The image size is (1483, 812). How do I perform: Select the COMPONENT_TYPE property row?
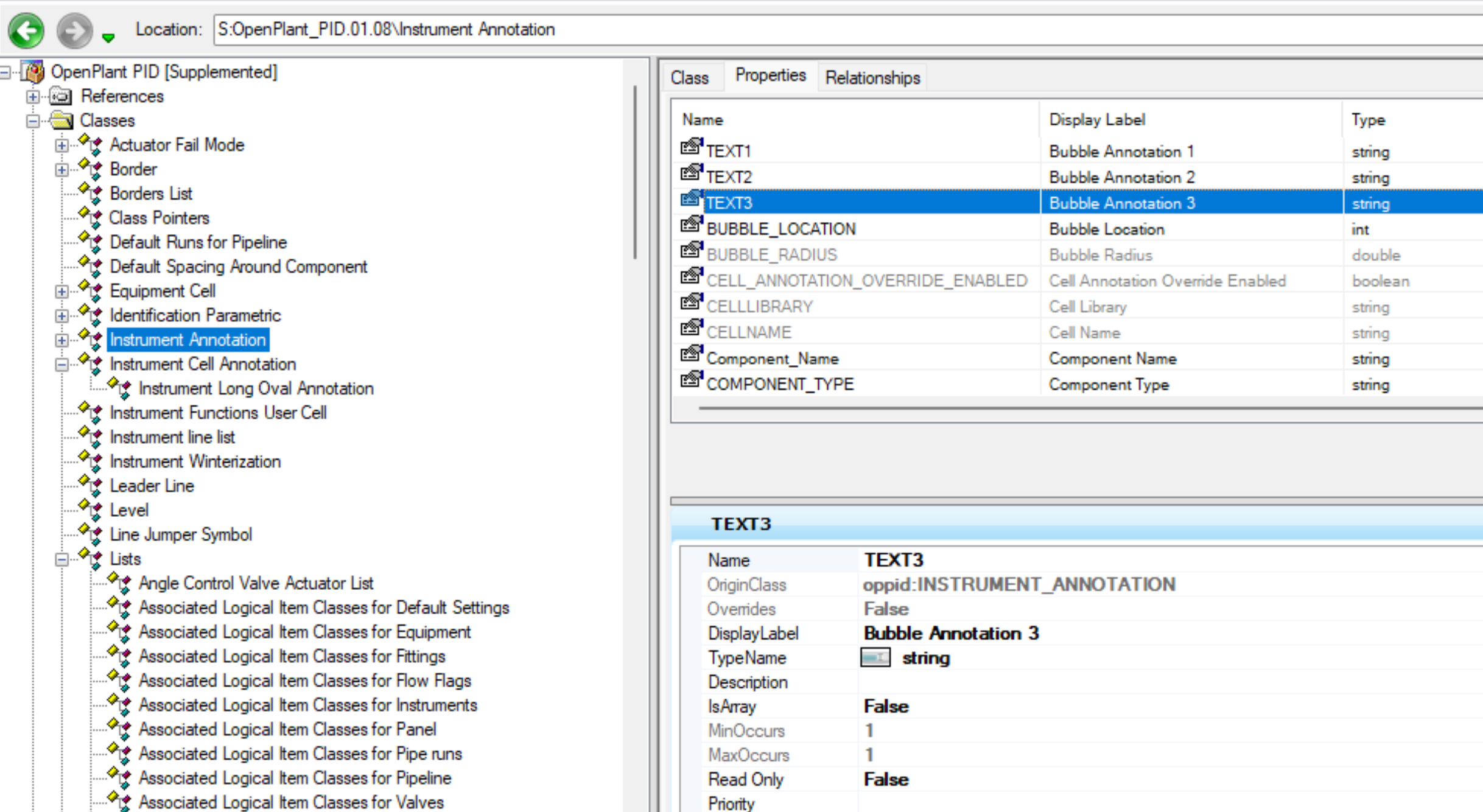click(x=779, y=384)
